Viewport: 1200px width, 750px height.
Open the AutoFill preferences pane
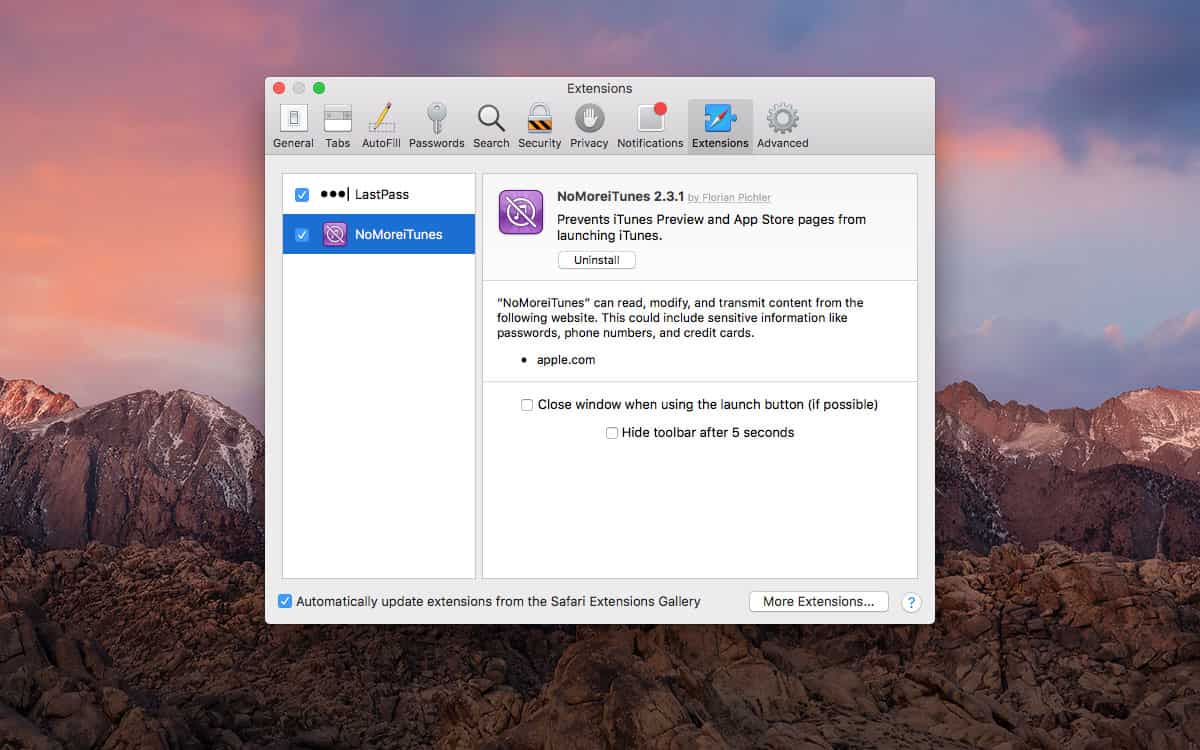click(x=381, y=126)
